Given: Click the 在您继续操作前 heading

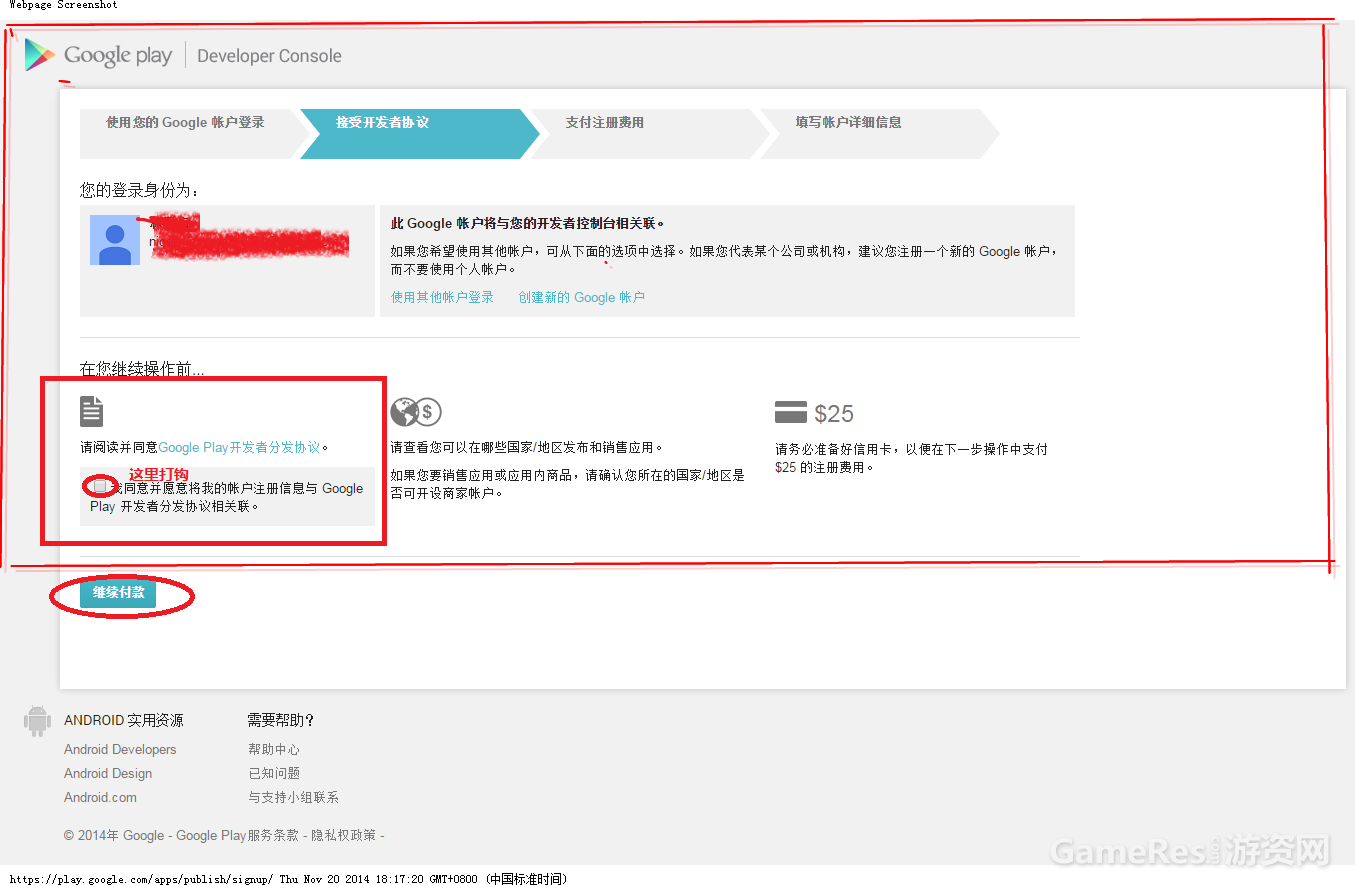Looking at the screenshot, I should coord(142,369).
